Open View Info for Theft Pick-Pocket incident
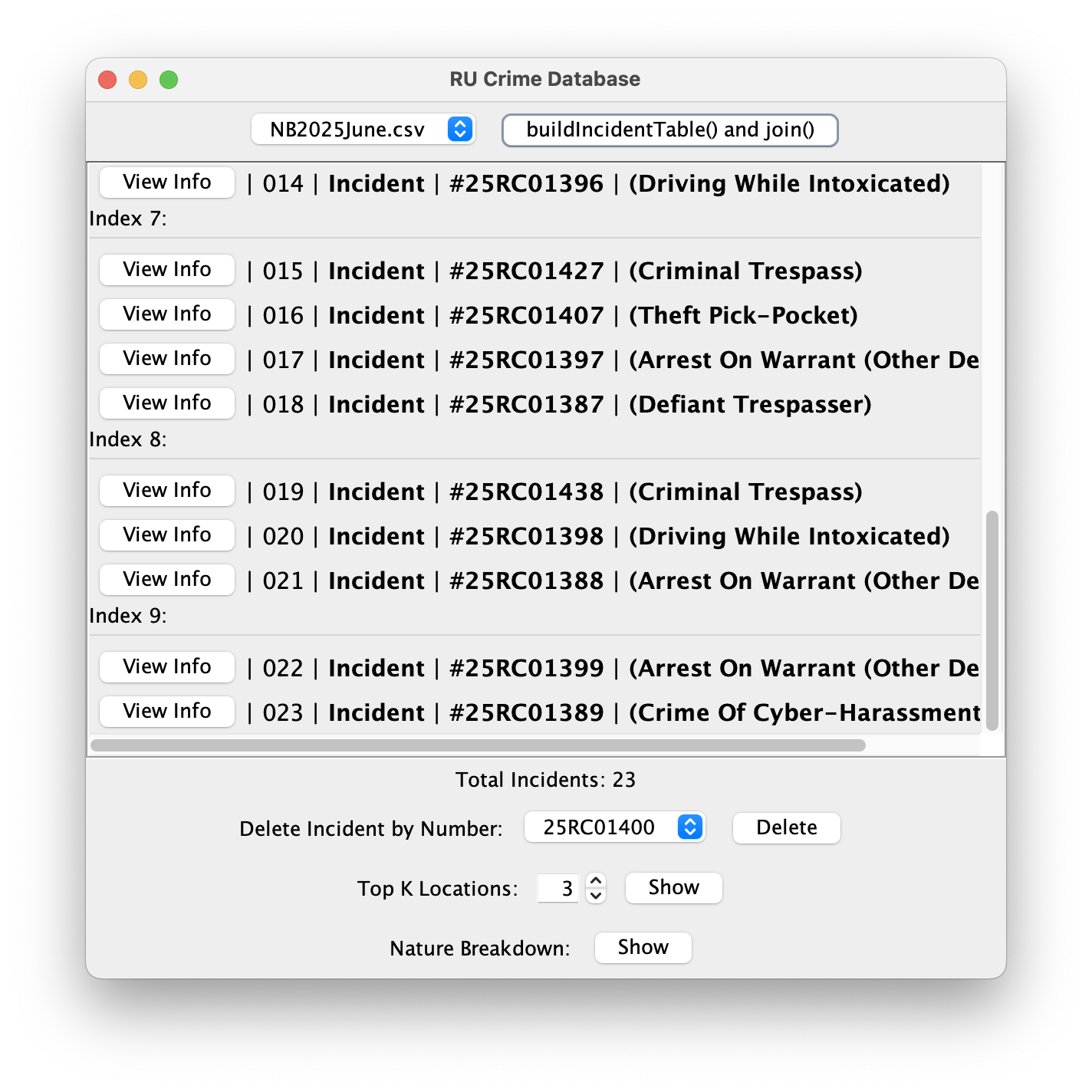 167,314
